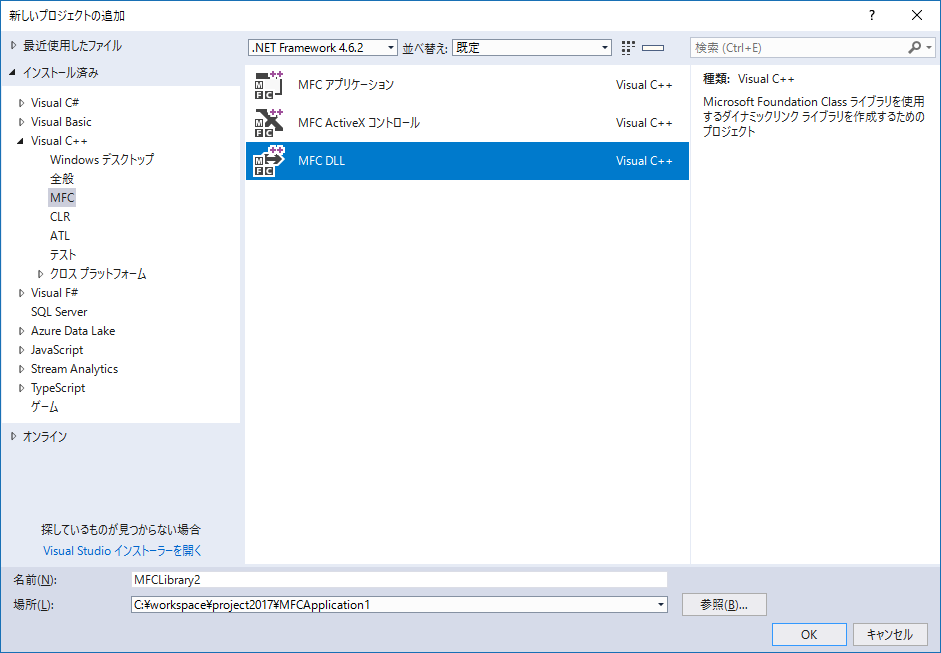Image resolution: width=941 pixels, height=653 pixels.
Task: Switch to medium icons list view
Action: click(x=653, y=48)
